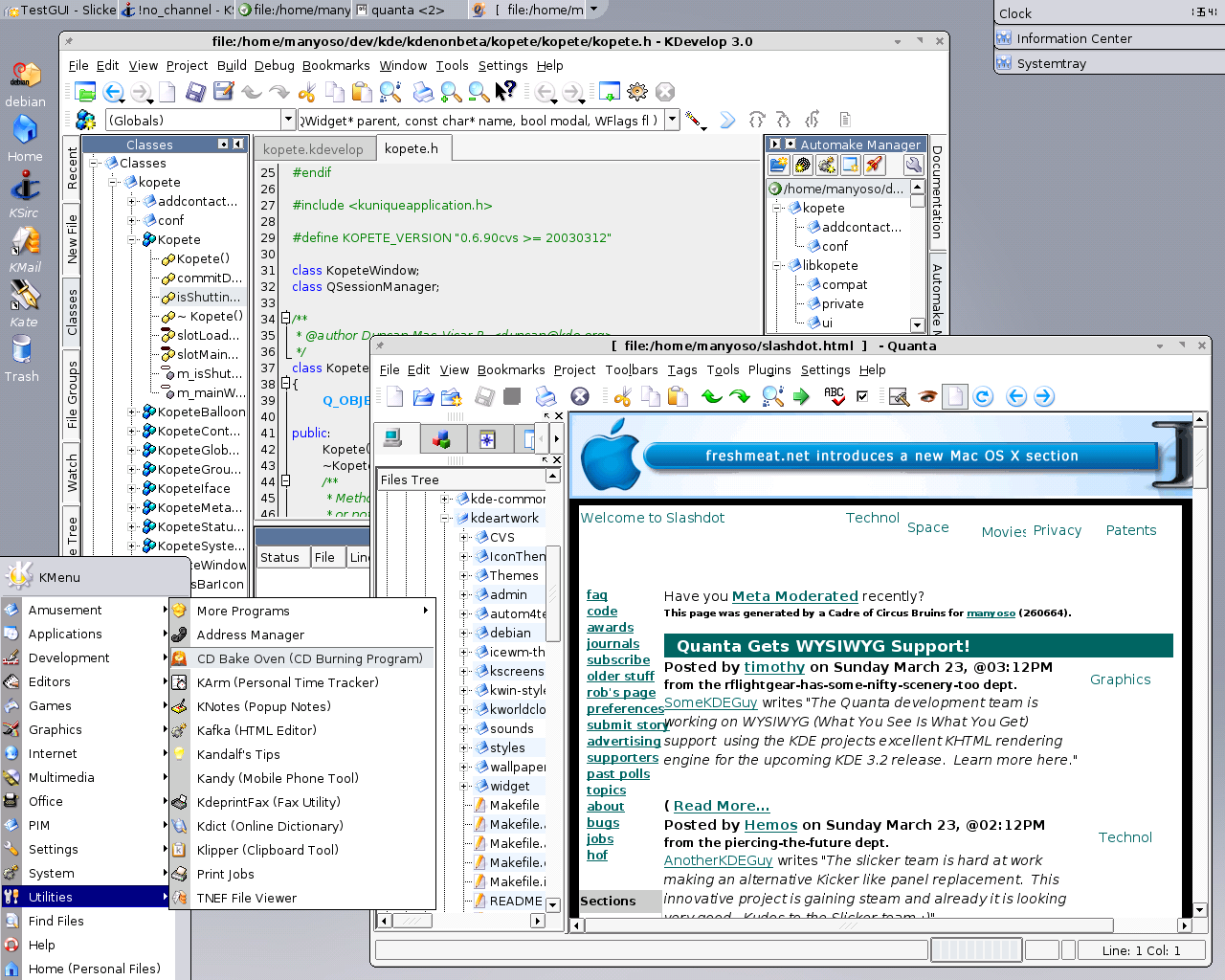Click Quanta close document X icon

point(580,396)
